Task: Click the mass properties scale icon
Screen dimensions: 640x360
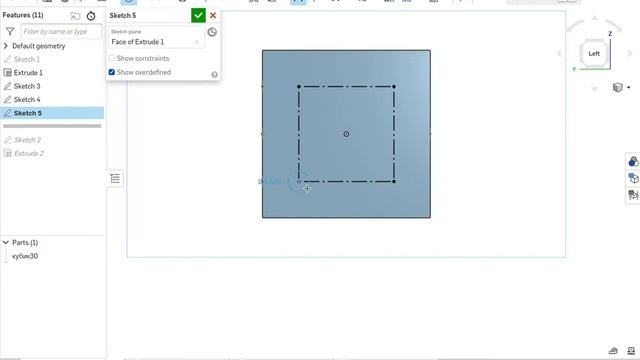Action: pyautogui.click(x=631, y=351)
